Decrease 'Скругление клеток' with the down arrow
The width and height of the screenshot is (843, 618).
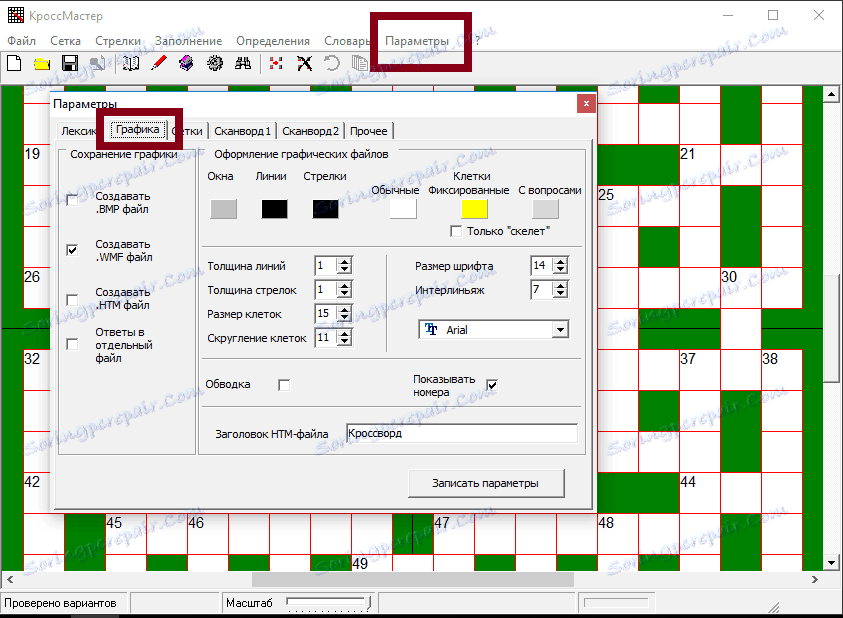(345, 341)
